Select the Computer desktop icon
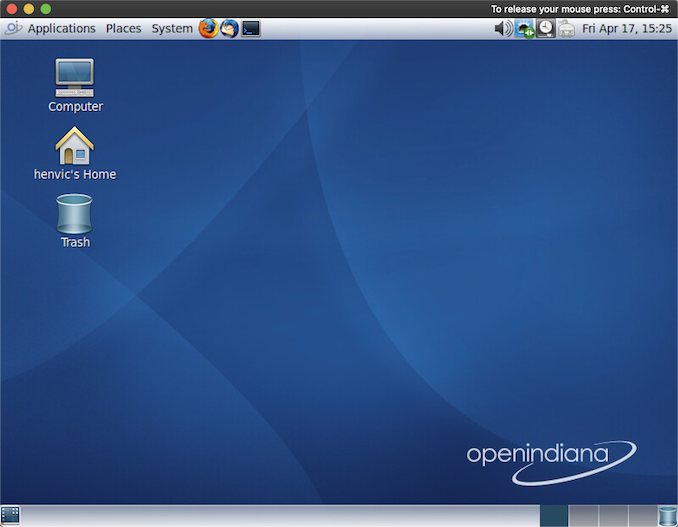Image resolution: width=678 pixels, height=527 pixels. (x=75, y=86)
